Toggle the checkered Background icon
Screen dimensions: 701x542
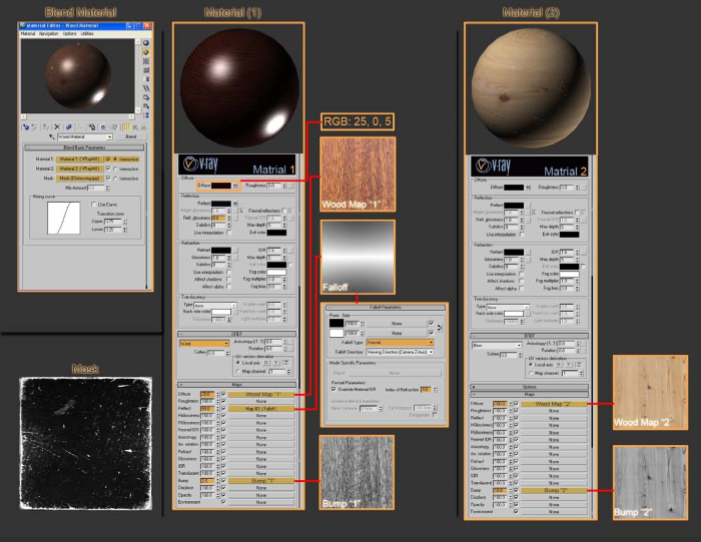pyautogui.click(x=146, y=61)
